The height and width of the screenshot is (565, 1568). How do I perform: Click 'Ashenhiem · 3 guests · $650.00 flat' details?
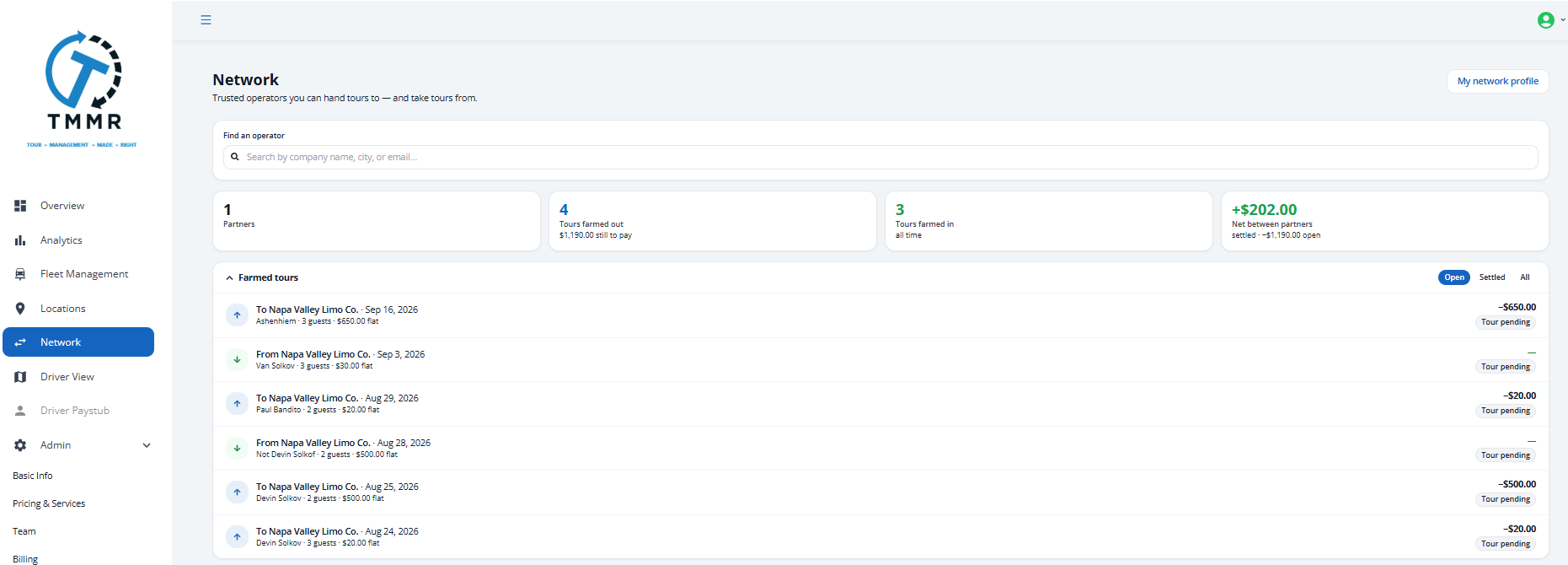point(317,321)
